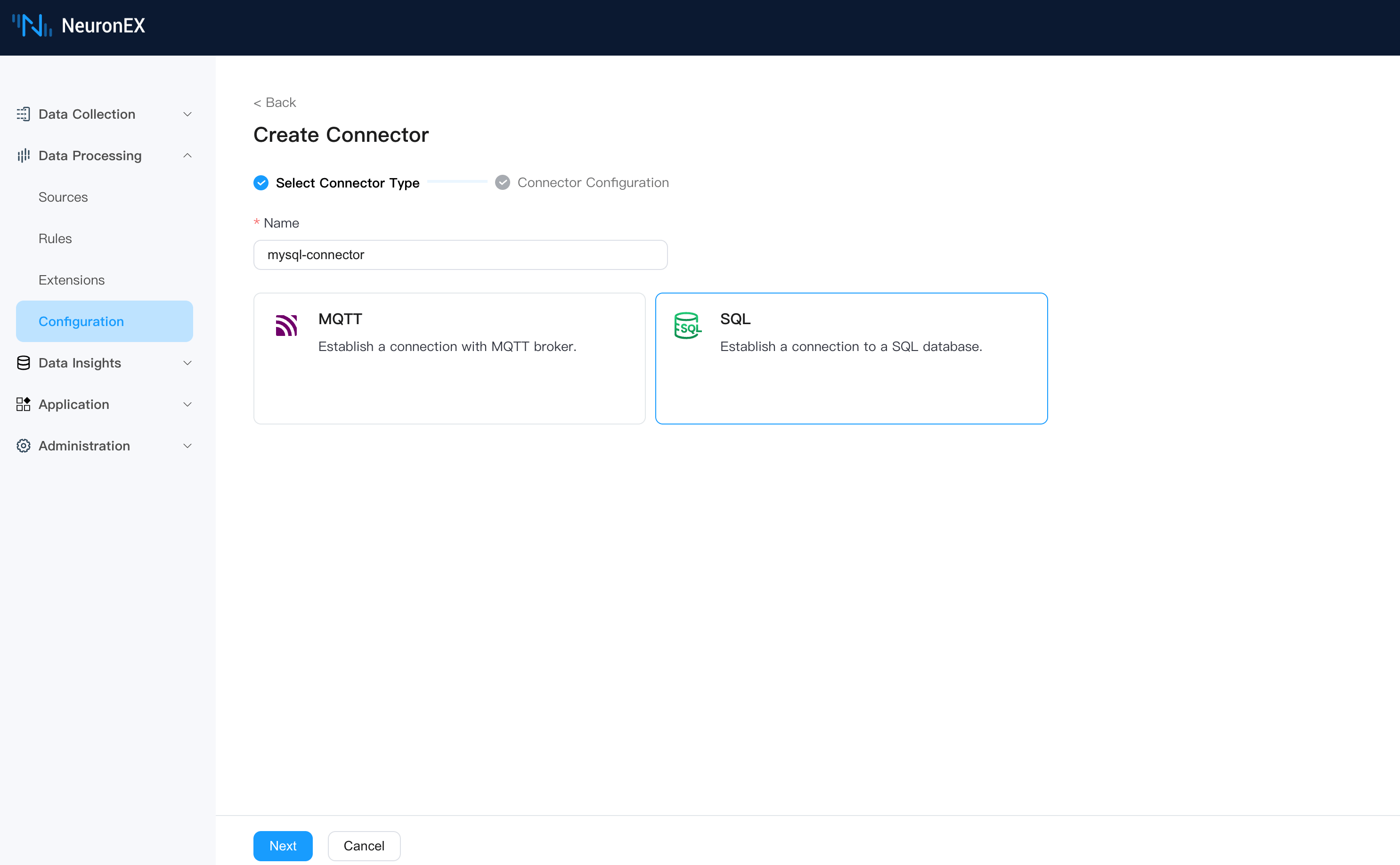Click the Application grid icon
This screenshot has width=1400, height=865.
pos(24,404)
